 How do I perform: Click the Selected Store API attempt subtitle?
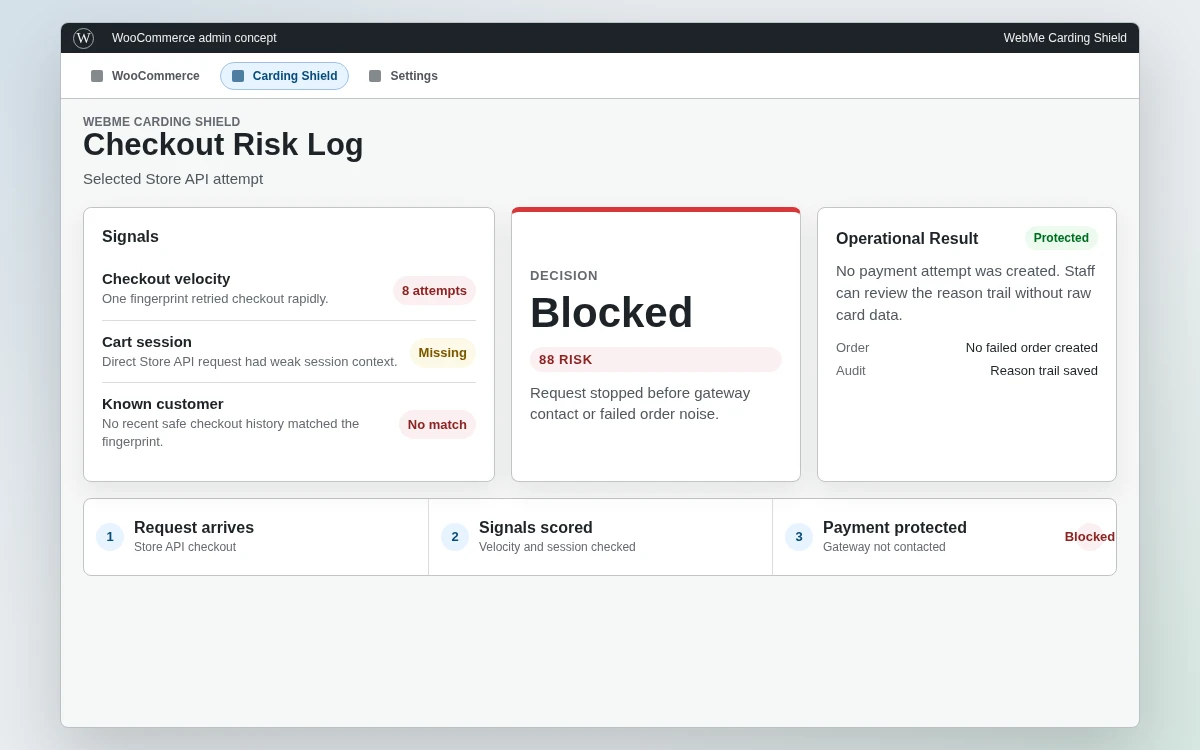pyautogui.click(x=173, y=179)
